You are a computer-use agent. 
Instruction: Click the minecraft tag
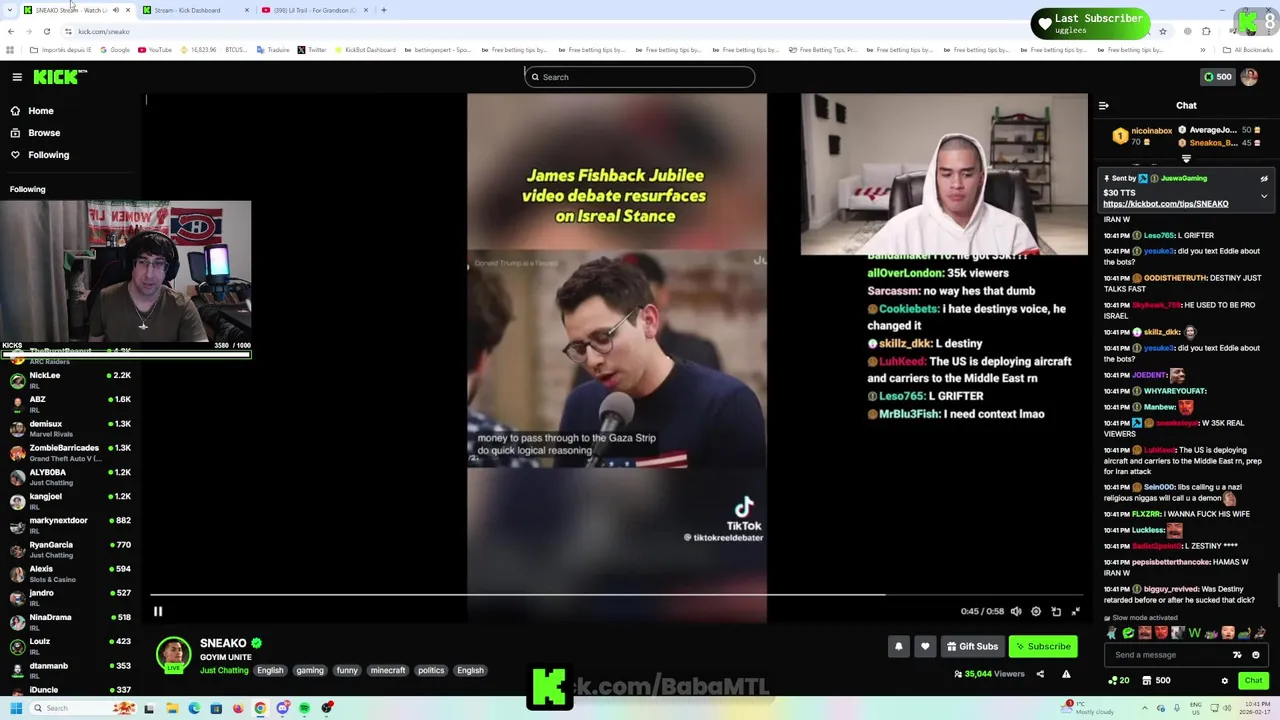pyautogui.click(x=388, y=671)
